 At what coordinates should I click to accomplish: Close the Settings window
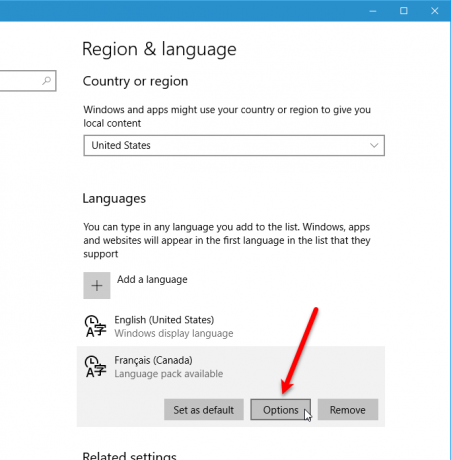[434, 11]
